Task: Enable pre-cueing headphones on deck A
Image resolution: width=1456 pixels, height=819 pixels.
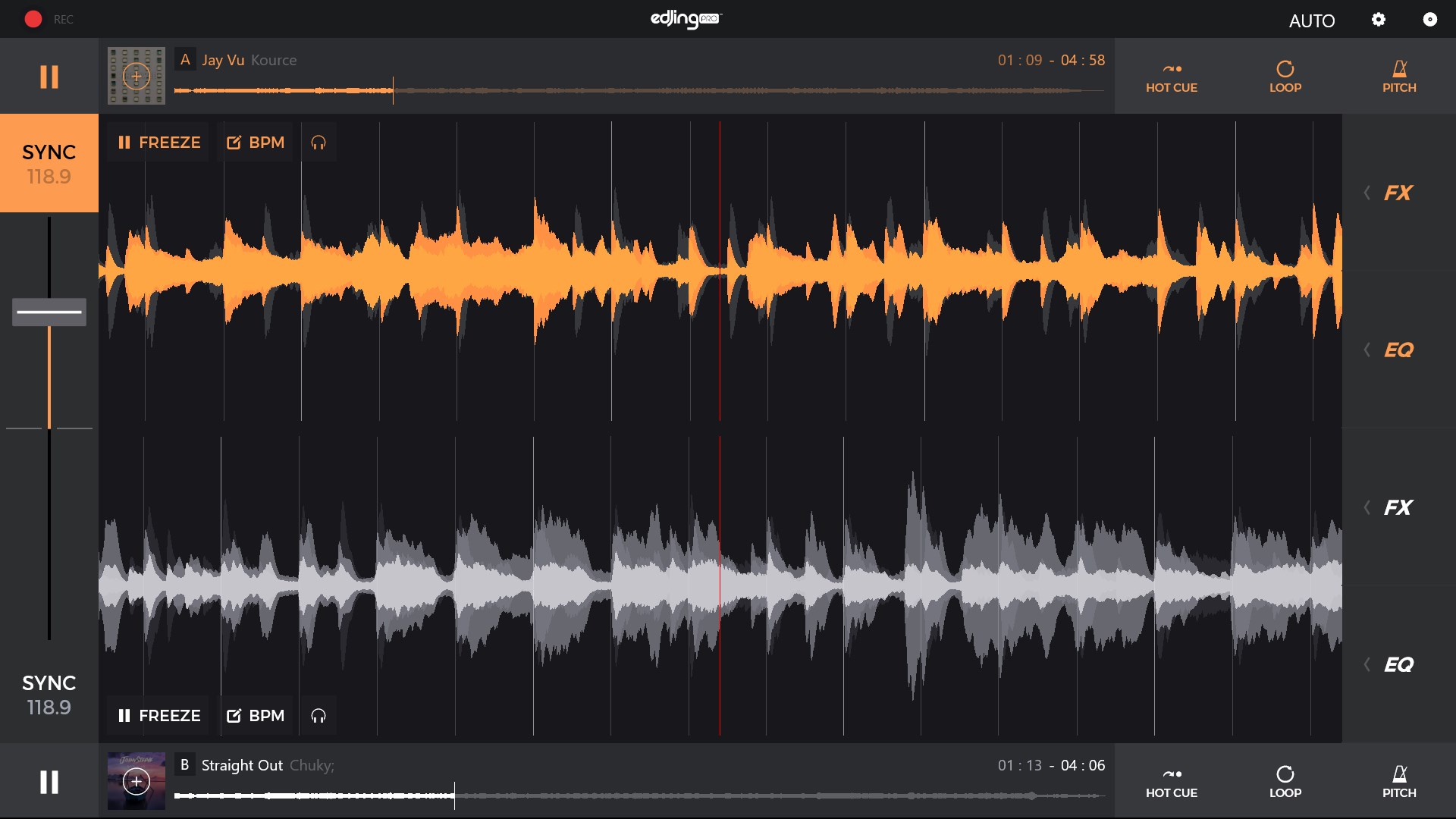Action: [318, 142]
